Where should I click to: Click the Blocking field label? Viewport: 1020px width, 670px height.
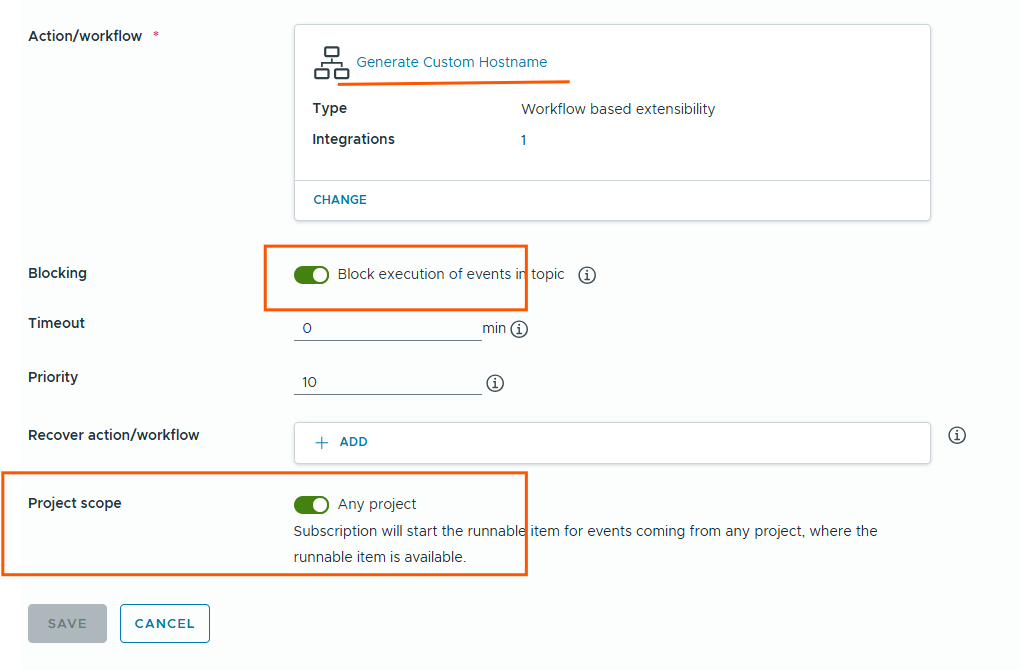(x=57, y=273)
